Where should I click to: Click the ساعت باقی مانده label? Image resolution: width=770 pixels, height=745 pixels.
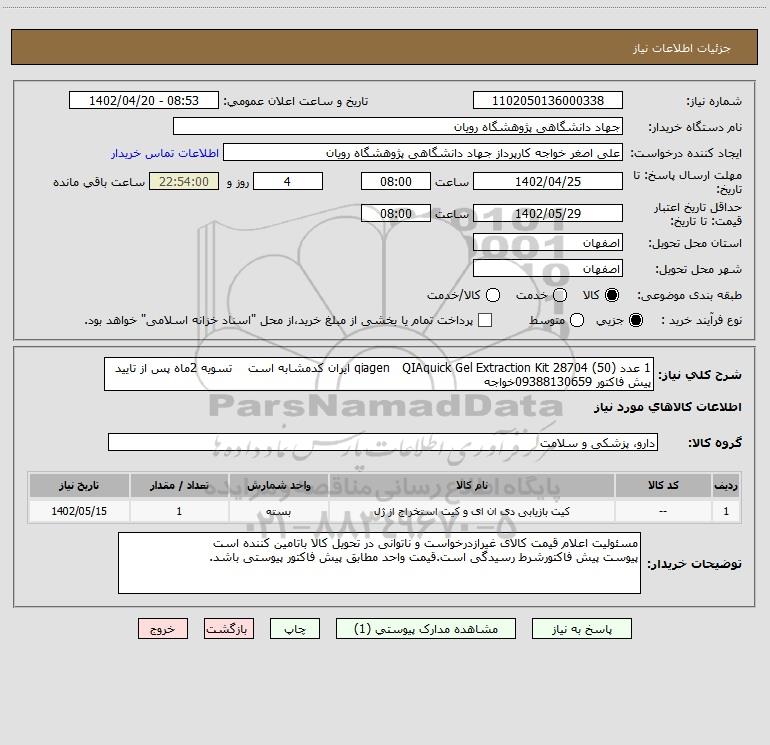pyautogui.click(x=99, y=182)
